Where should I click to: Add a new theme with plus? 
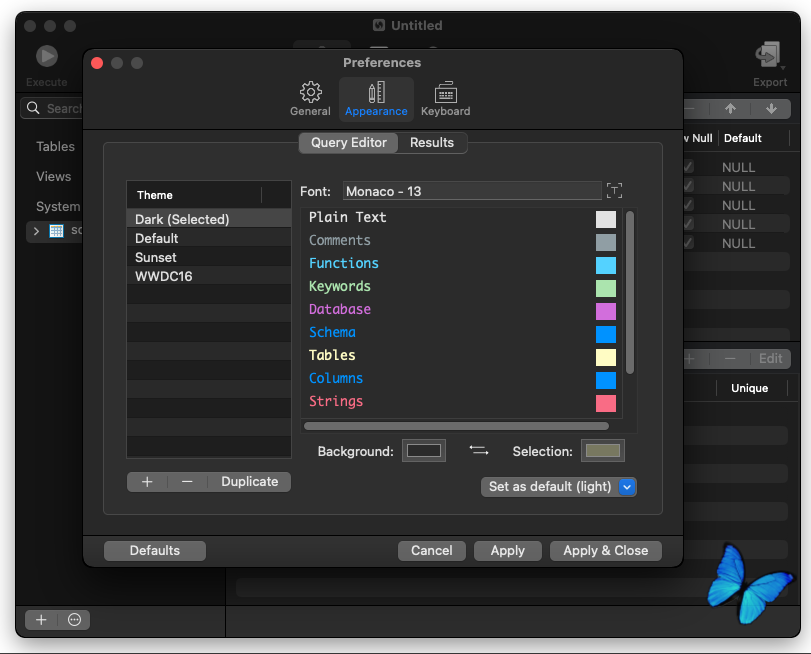pyautogui.click(x=147, y=482)
